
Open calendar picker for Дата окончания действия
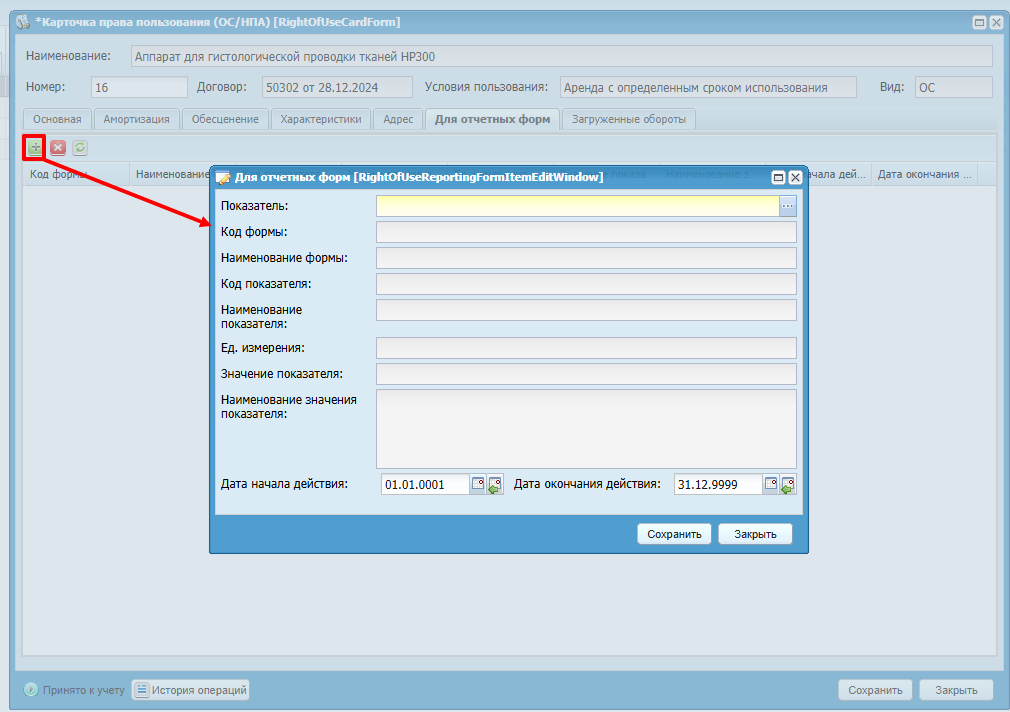tap(771, 484)
